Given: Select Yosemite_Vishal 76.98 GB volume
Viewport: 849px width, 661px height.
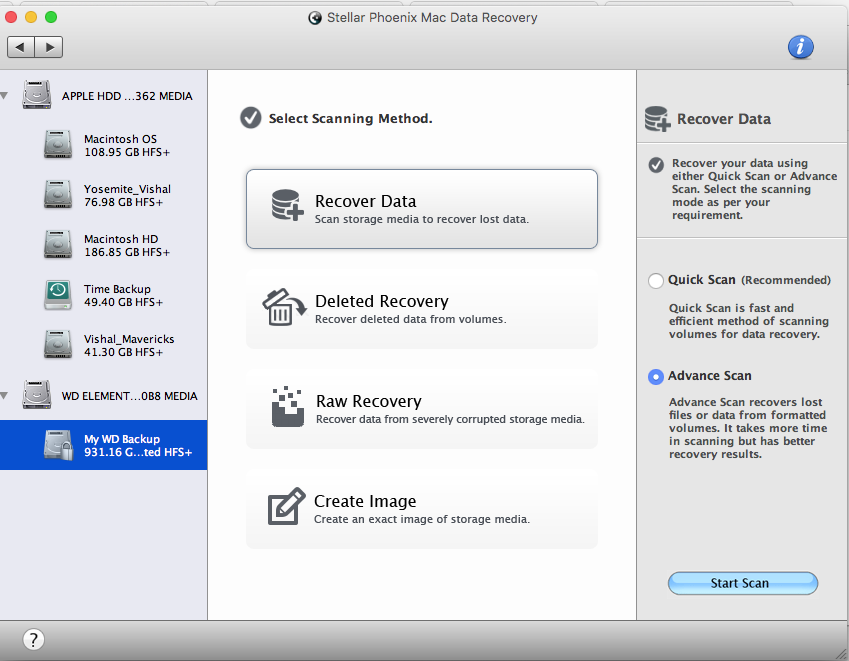Looking at the screenshot, I should point(103,195).
